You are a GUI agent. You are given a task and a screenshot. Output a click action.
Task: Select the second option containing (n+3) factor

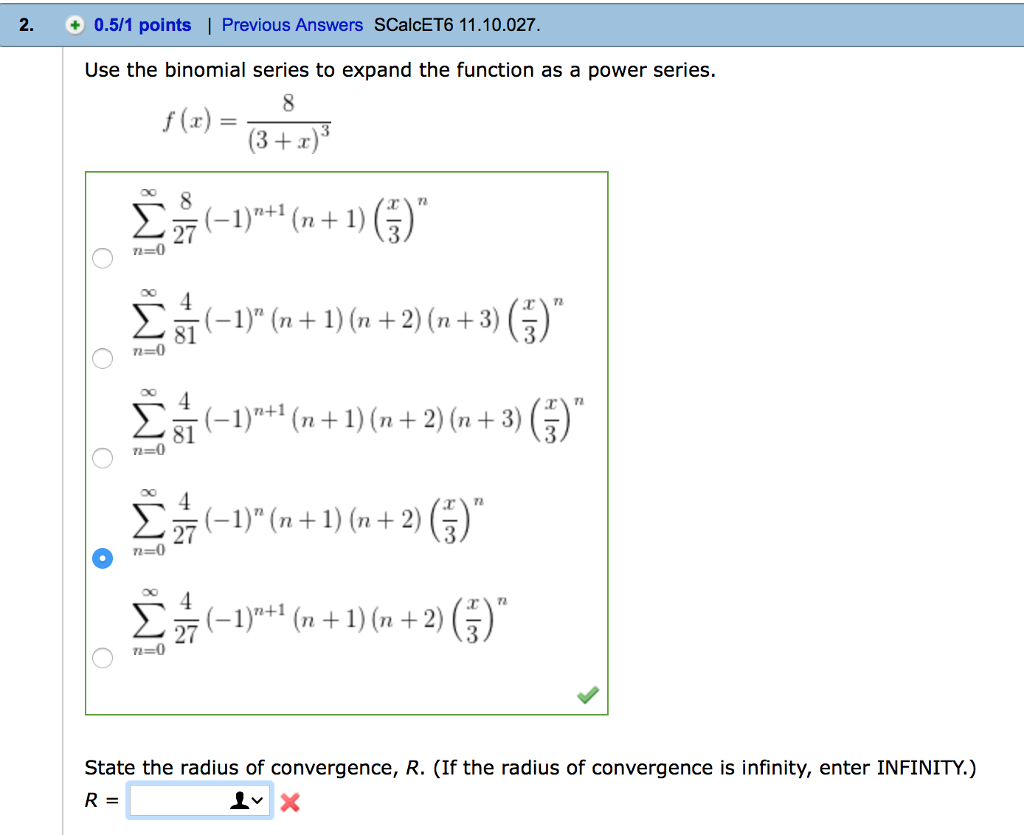[102, 358]
